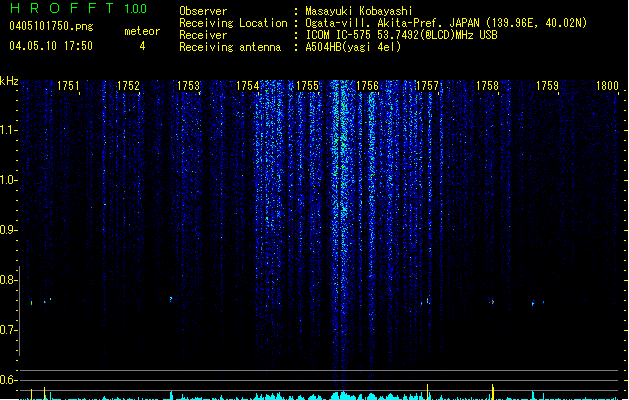Click the yellow level spike below 1757
629x400 pixels.
428,392
